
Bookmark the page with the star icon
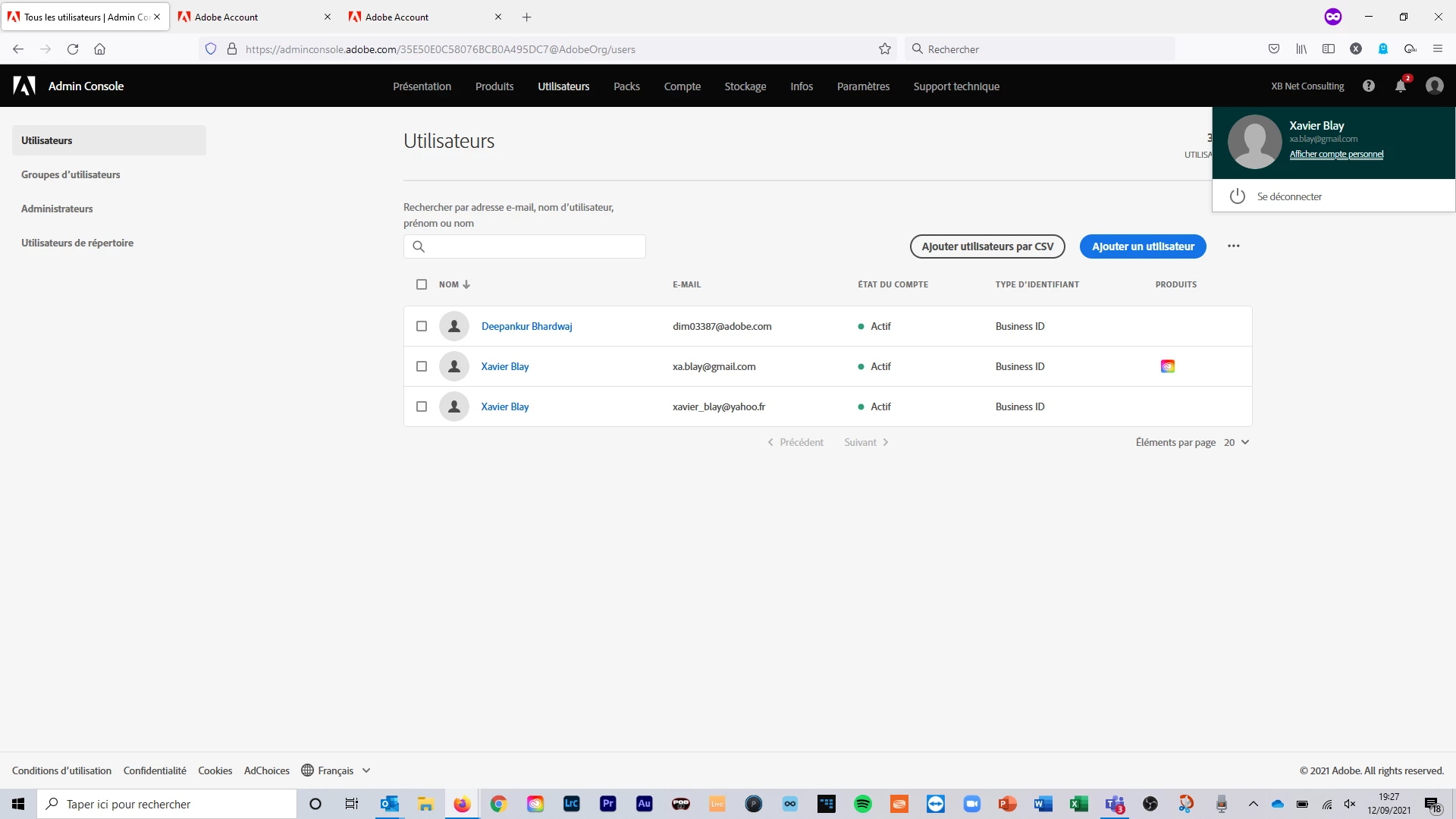click(x=884, y=49)
